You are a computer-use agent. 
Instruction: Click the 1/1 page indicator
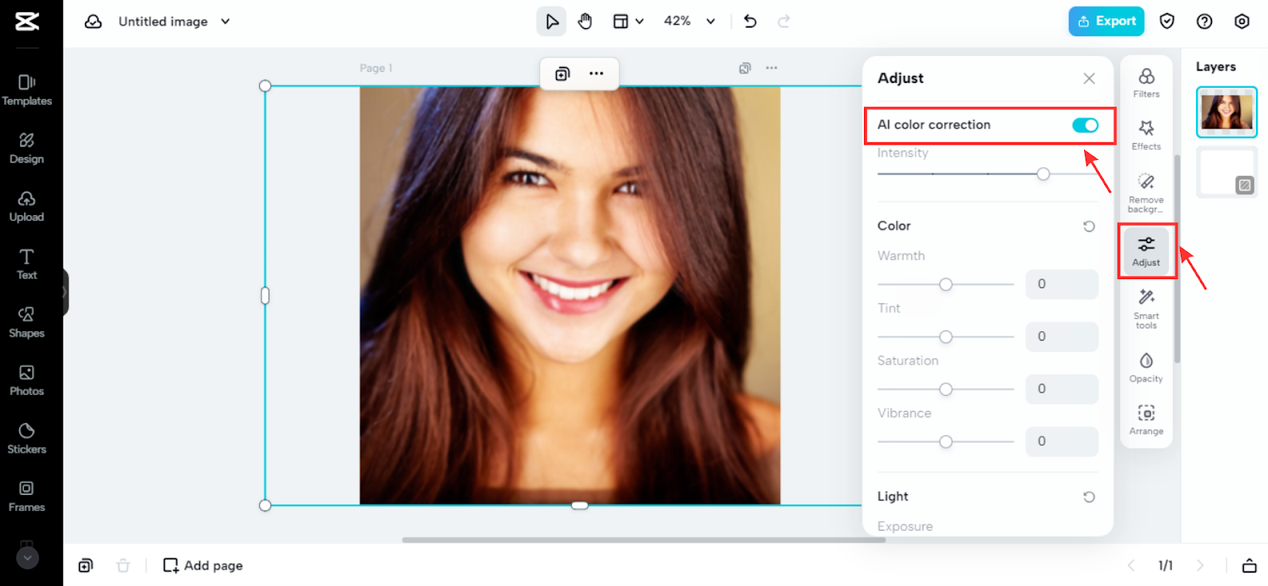[x=1166, y=566]
